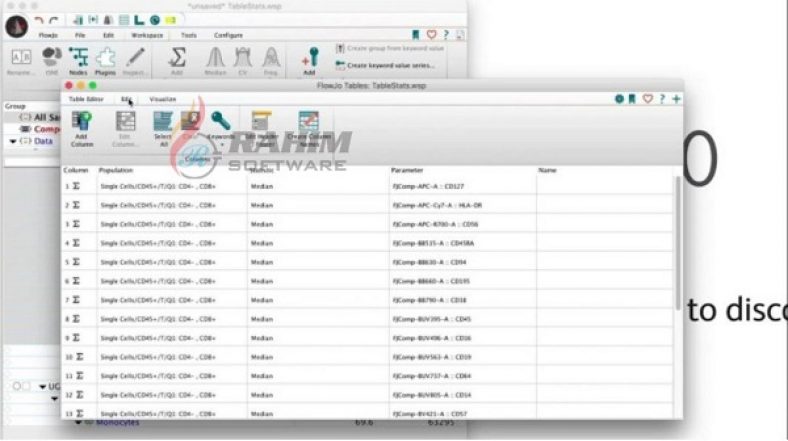Open the Edit tab in workspace window

[108, 35]
